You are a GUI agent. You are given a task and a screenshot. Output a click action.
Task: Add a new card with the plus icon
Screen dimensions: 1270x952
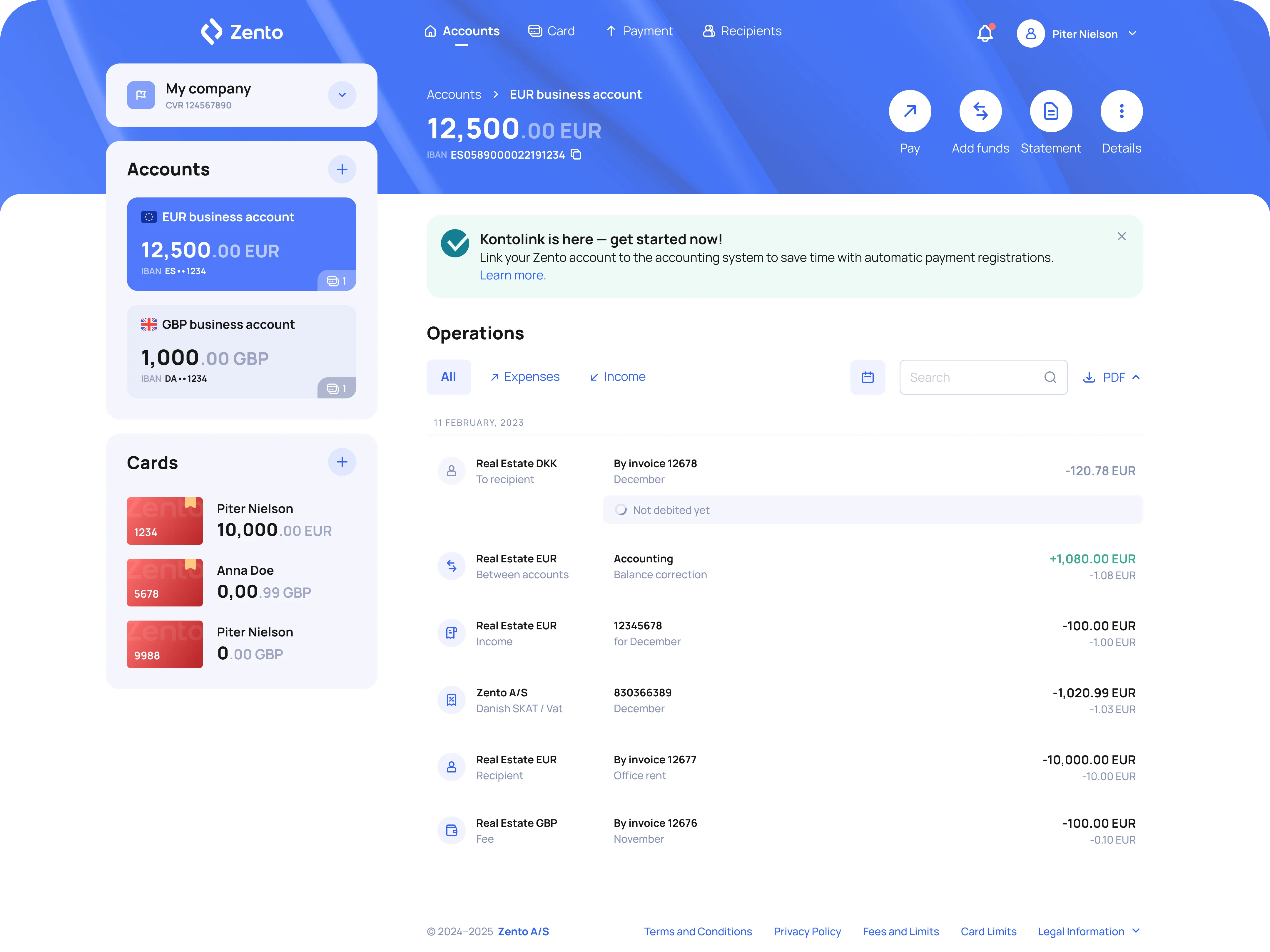tap(342, 462)
